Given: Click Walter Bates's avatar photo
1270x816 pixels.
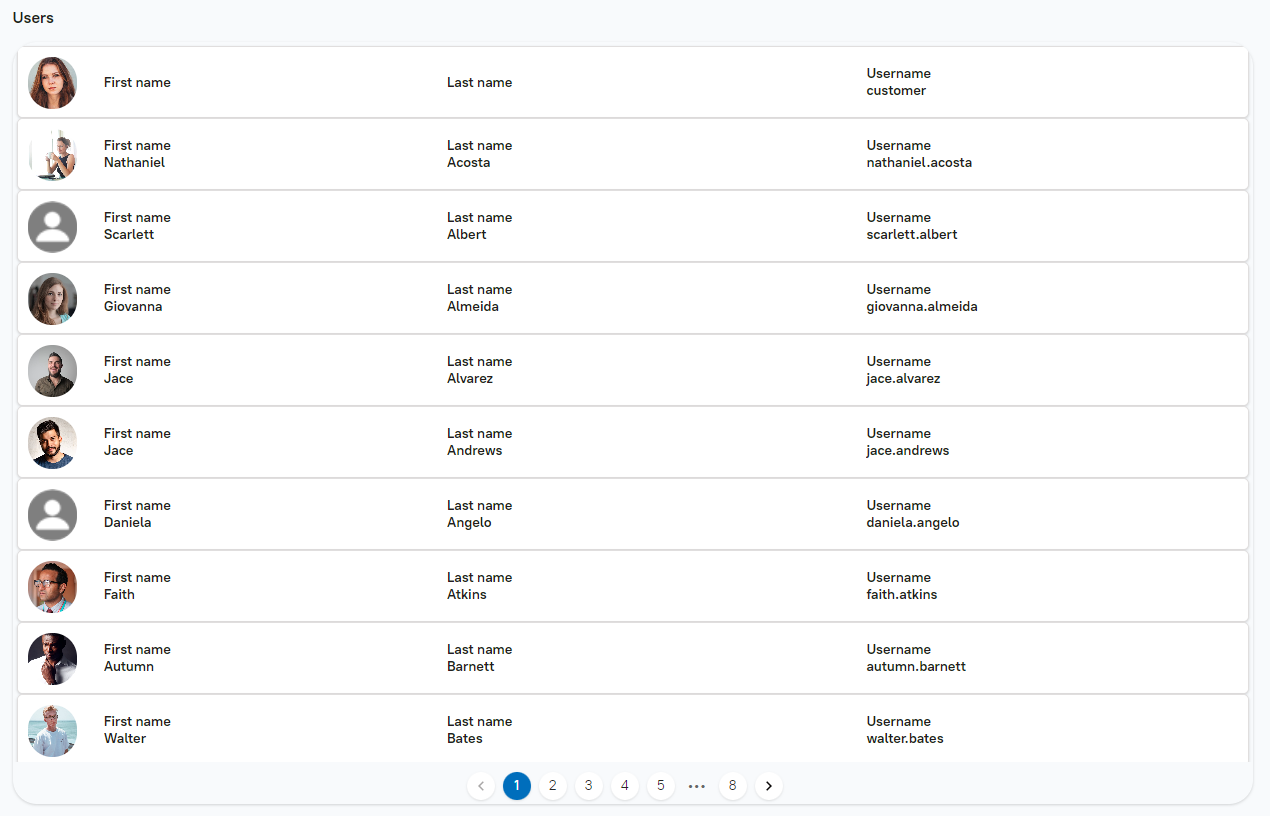Looking at the screenshot, I should click(52, 731).
